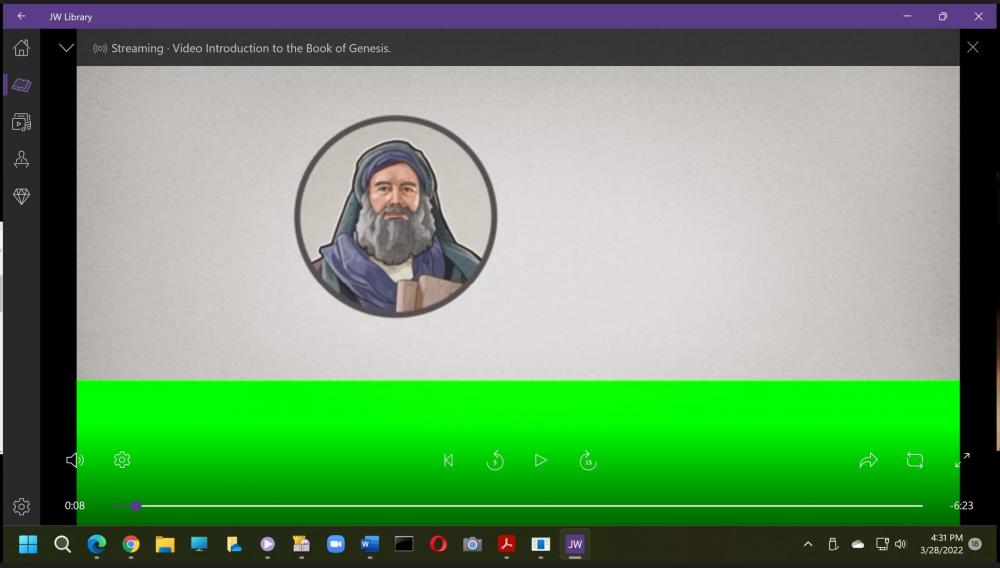
Task: Click the Moses portrait in the video
Action: pos(395,216)
